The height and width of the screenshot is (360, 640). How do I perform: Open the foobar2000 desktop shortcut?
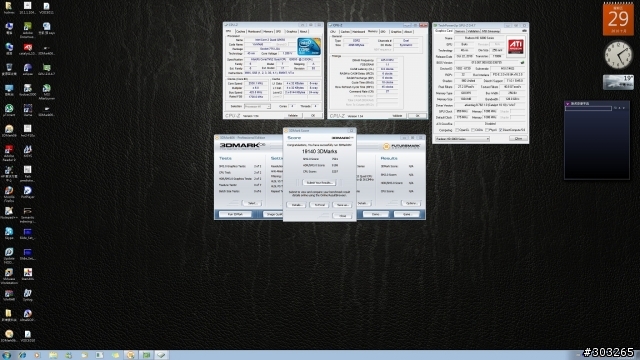28,90
